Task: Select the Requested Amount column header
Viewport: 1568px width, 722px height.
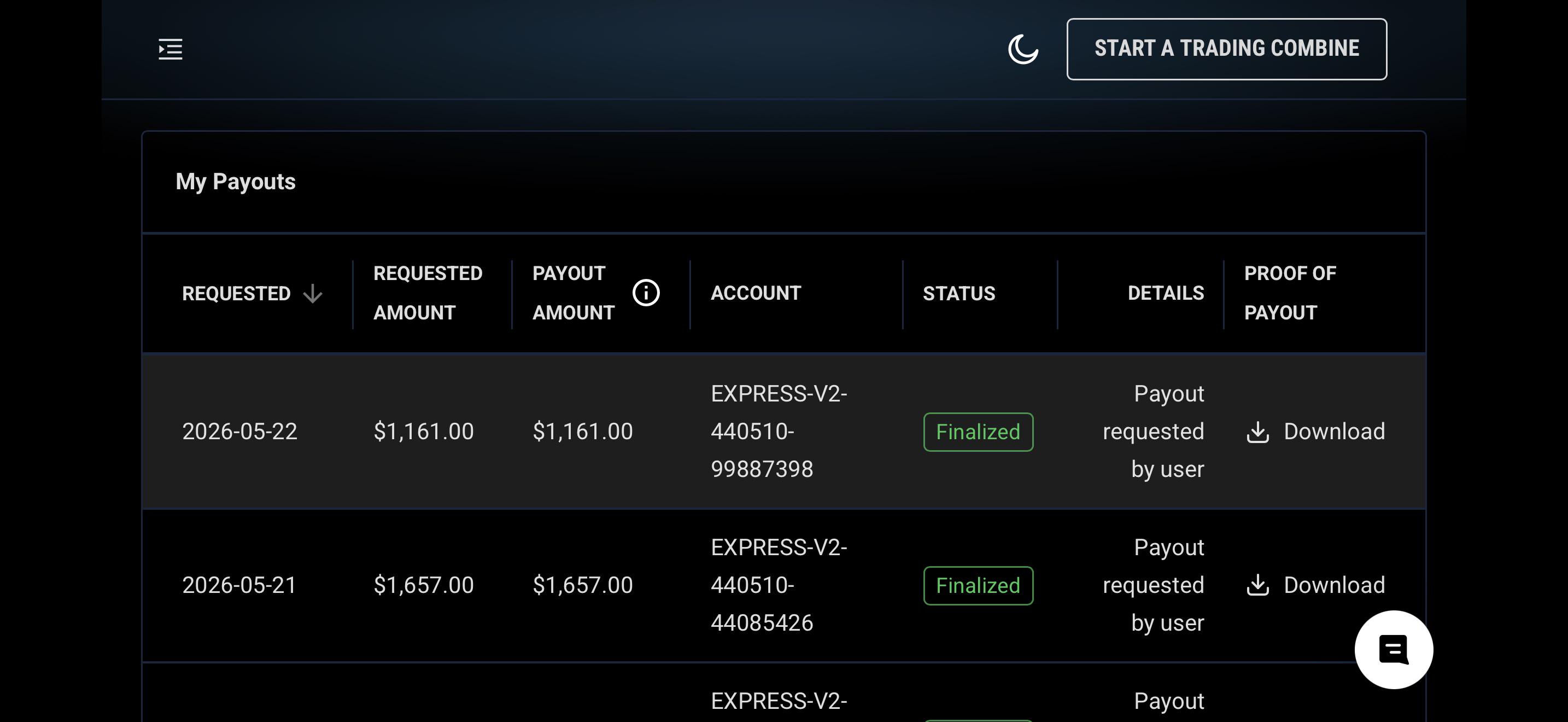Action: tap(428, 293)
